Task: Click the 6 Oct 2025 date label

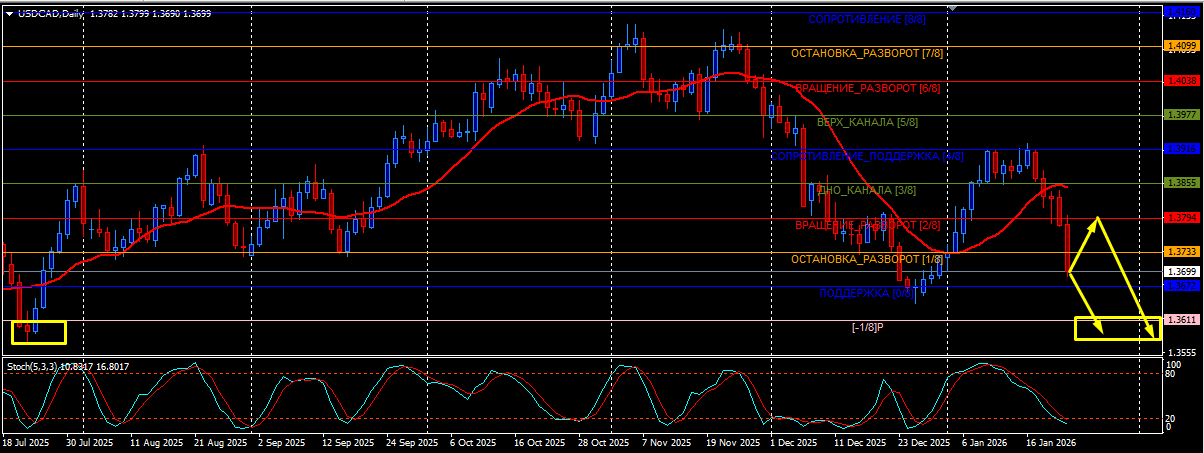Action: [472, 441]
